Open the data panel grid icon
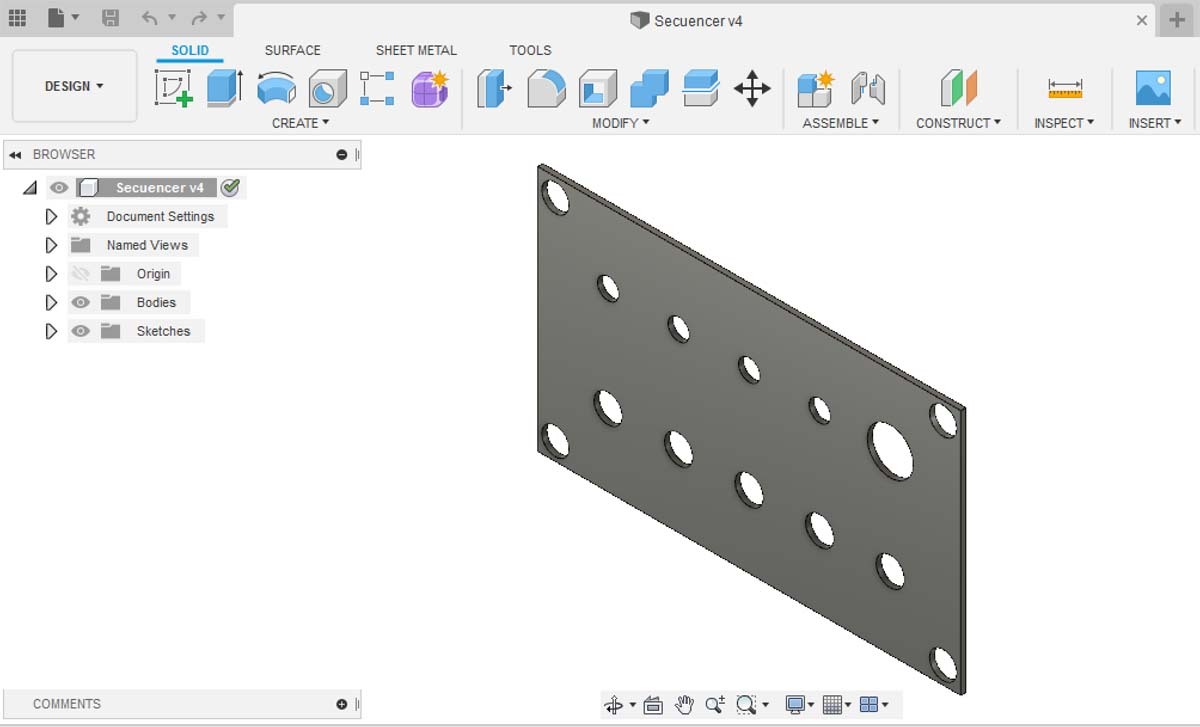Screen dimensions: 1200x727 pyautogui.click(x=17, y=18)
